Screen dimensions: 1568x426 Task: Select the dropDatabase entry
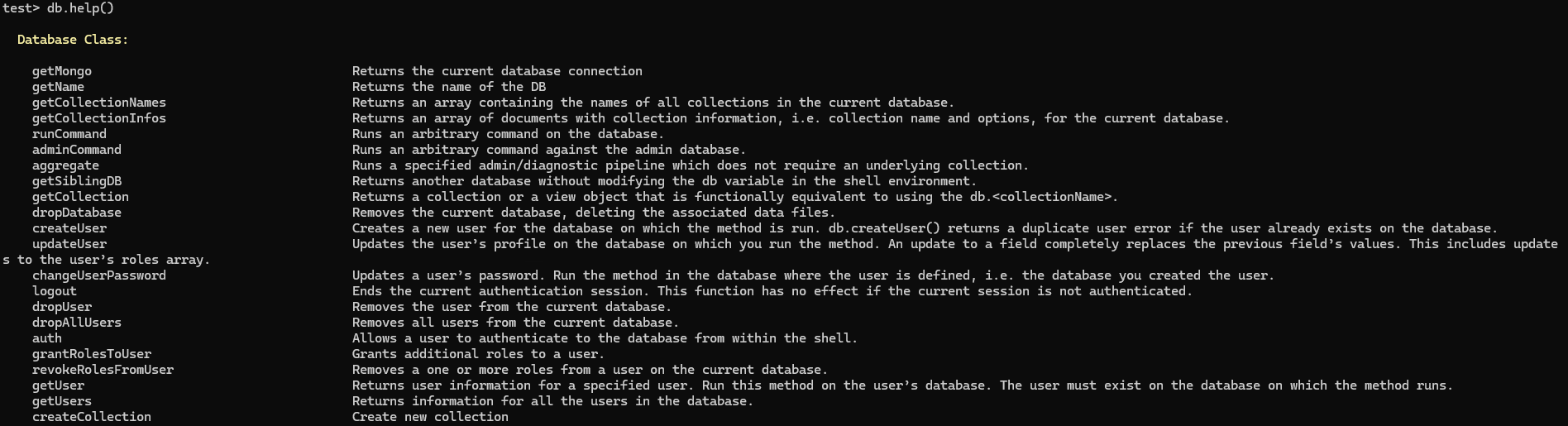pyautogui.click(x=77, y=213)
